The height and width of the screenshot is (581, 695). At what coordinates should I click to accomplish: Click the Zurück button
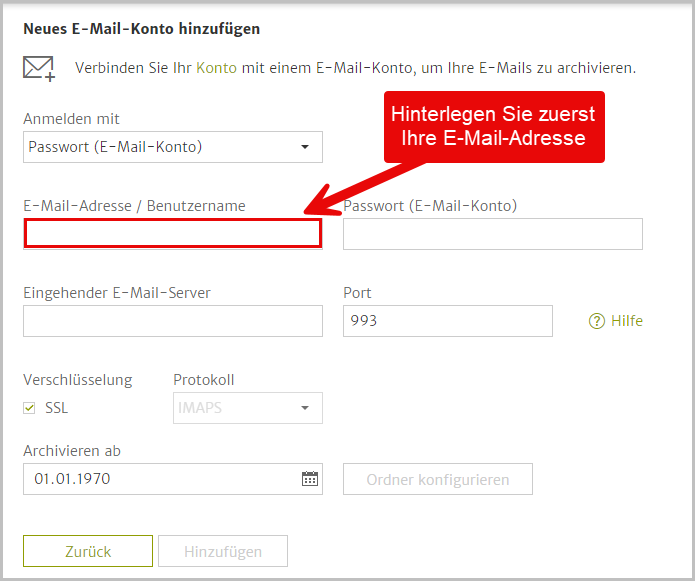(x=88, y=551)
